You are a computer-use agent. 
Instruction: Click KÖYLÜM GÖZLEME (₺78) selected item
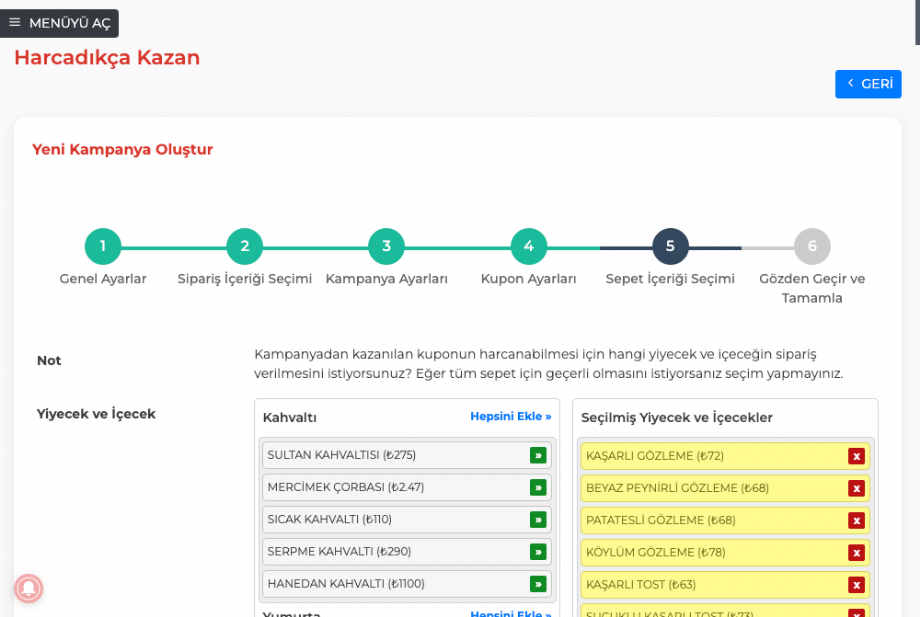(725, 553)
